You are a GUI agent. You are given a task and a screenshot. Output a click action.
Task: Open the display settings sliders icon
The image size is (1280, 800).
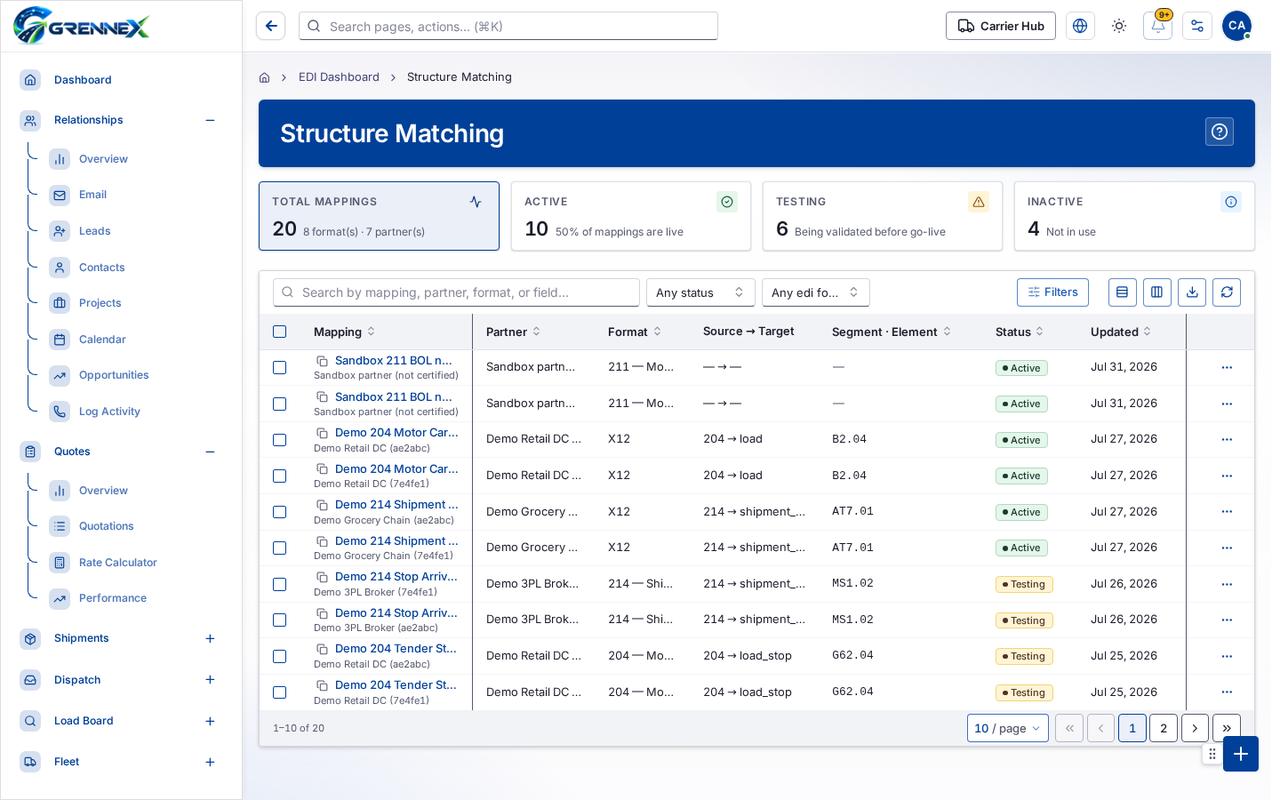tap(1197, 26)
